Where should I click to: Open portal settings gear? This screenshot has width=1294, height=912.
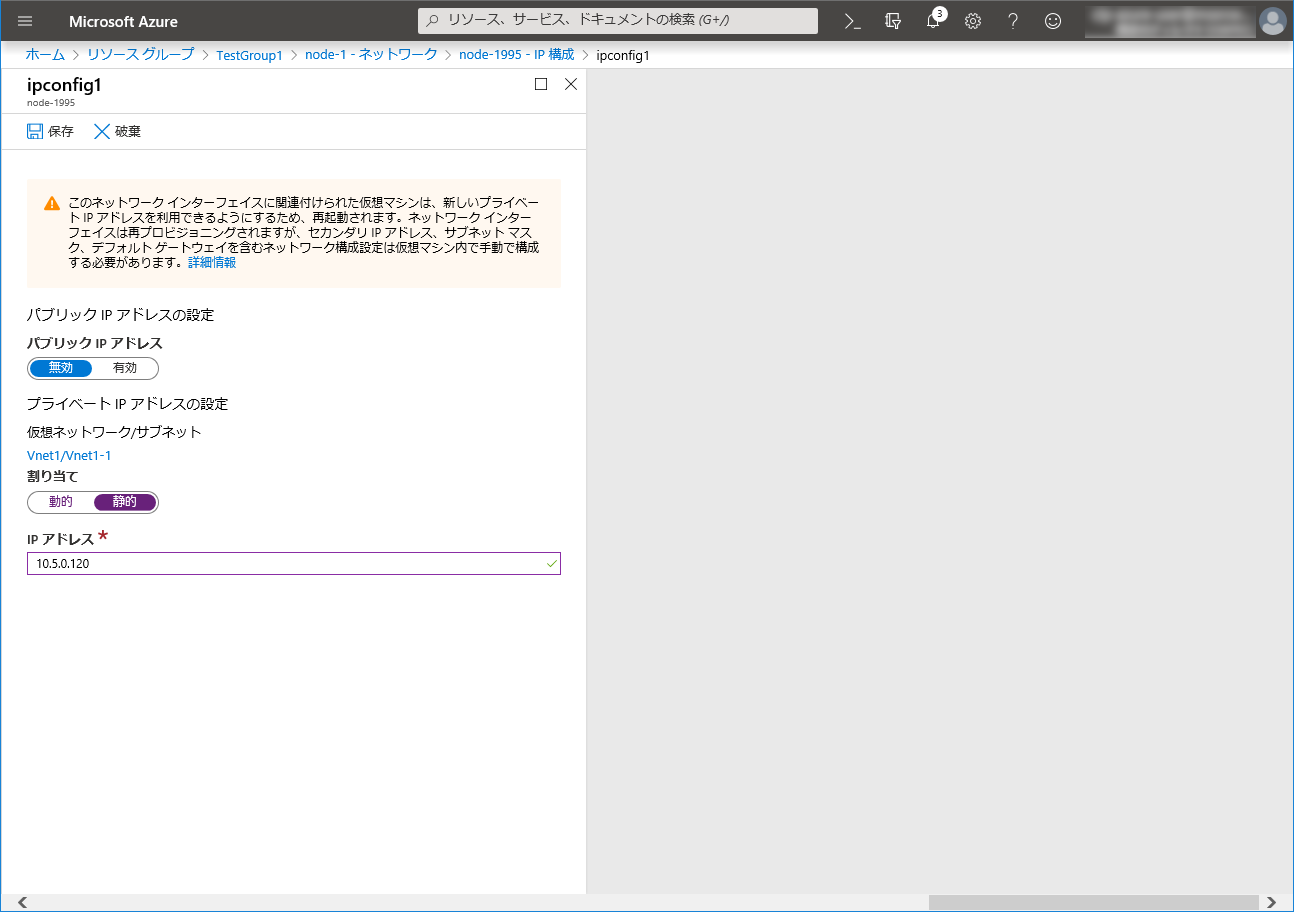click(x=972, y=21)
